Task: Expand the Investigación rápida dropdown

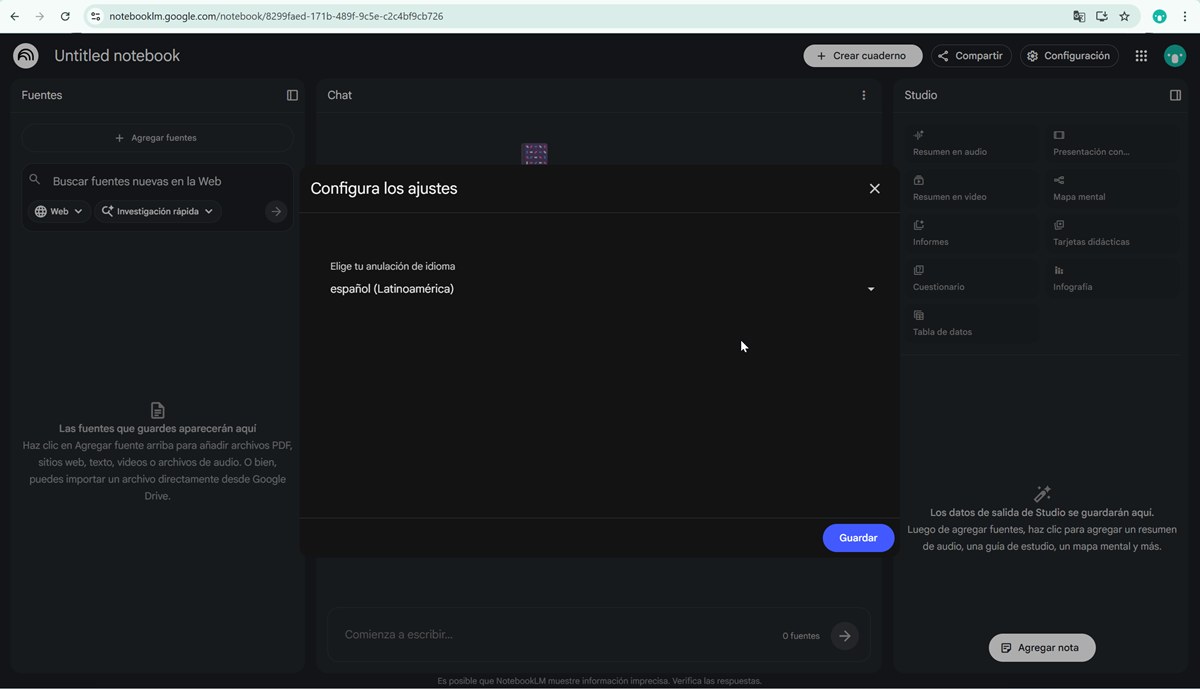Action: (x=158, y=211)
